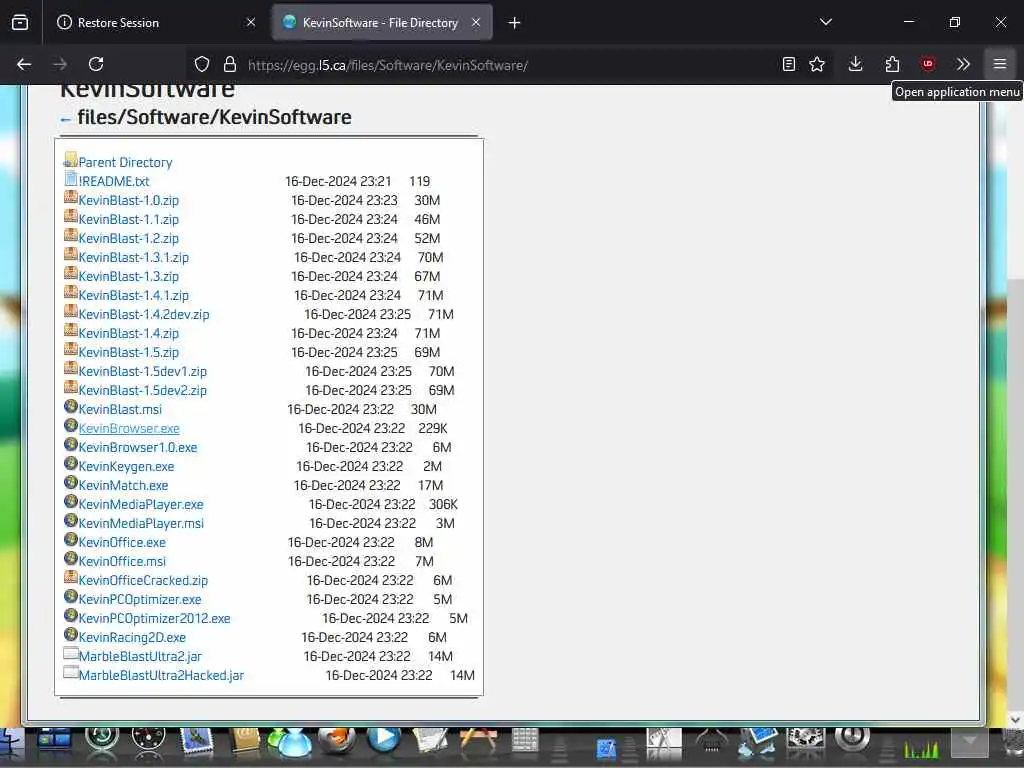Close the KevinSoftware File Directory tab

pos(476,23)
